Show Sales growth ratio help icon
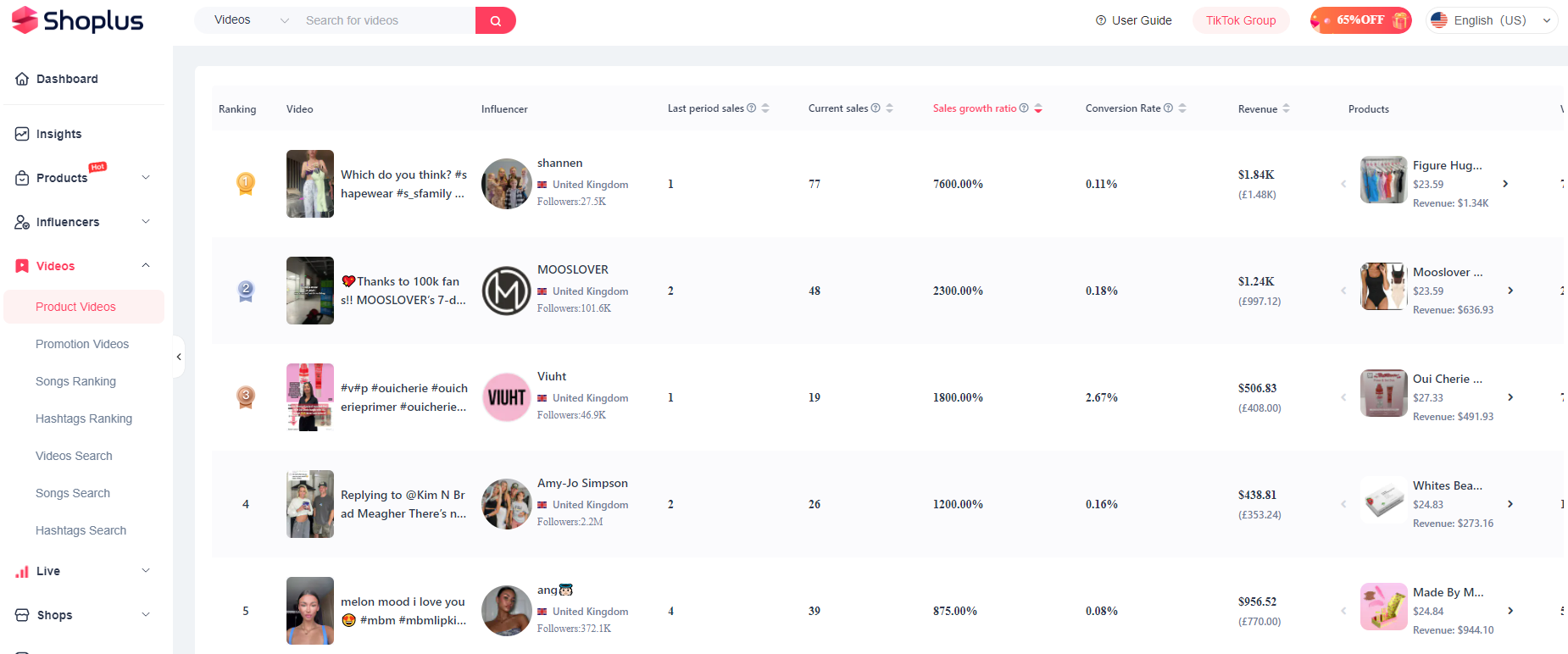The width and height of the screenshot is (1568, 654). 1024,108
